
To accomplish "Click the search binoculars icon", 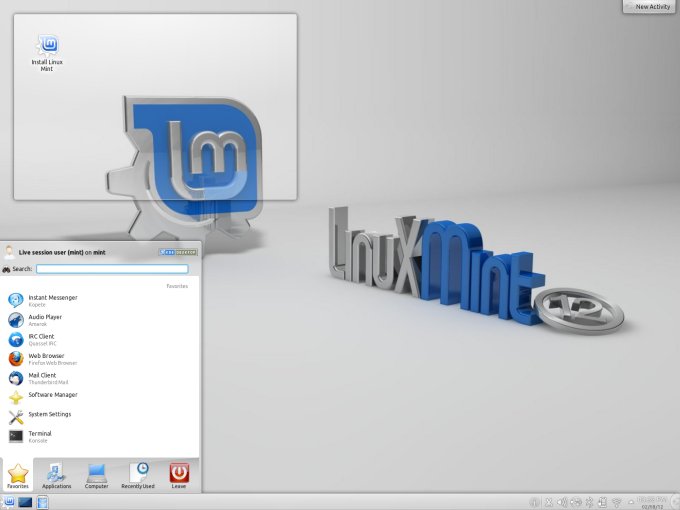I will pyautogui.click(x=6, y=269).
